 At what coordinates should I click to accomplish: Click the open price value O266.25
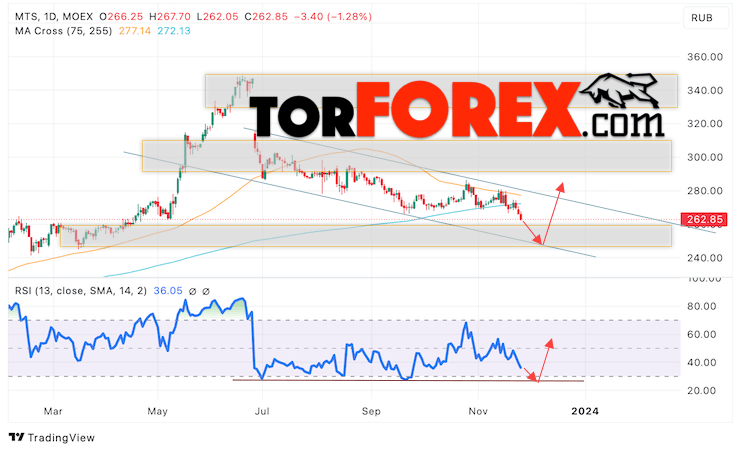coord(121,17)
